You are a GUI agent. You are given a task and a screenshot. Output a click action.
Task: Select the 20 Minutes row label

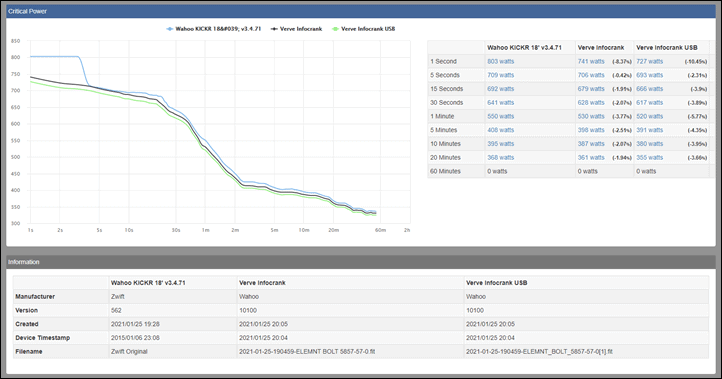click(x=445, y=157)
